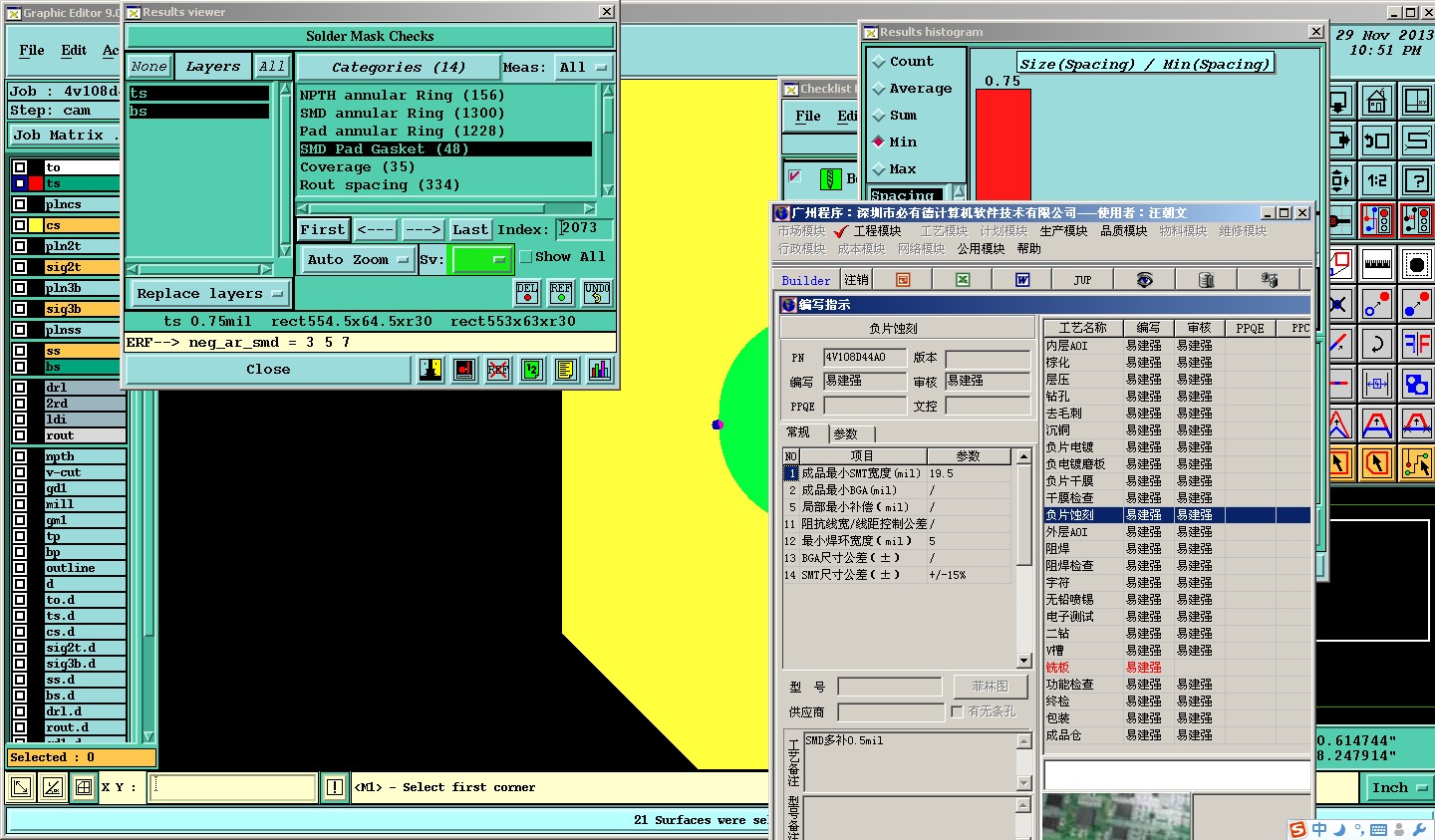This screenshot has width=1435, height=840.
Task: Enable the Show All checkbox
Action: coord(526,257)
